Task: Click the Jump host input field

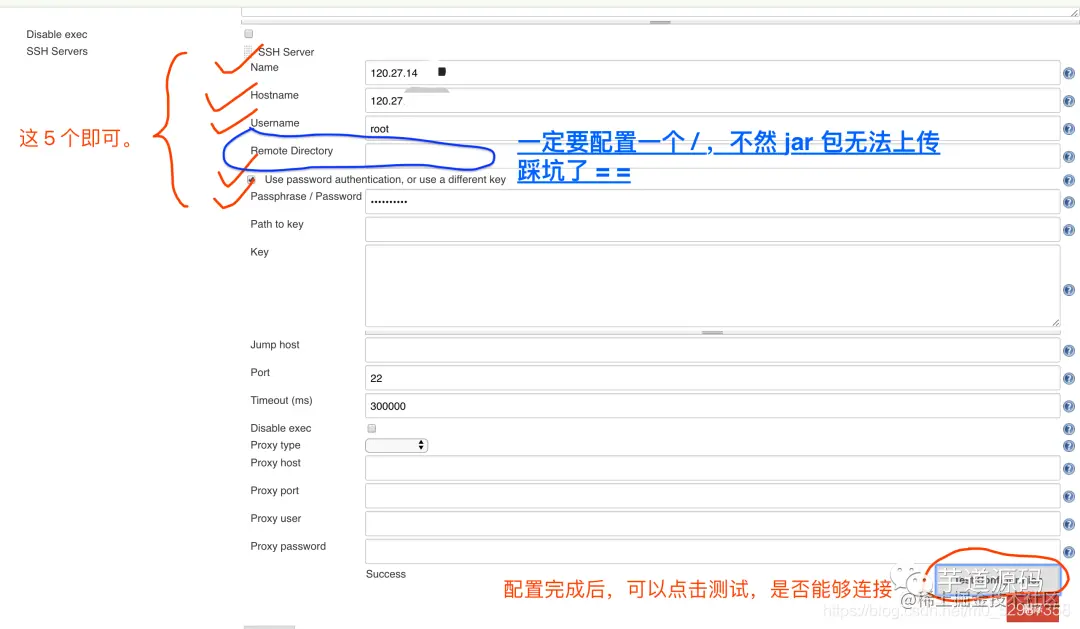Action: (x=712, y=350)
